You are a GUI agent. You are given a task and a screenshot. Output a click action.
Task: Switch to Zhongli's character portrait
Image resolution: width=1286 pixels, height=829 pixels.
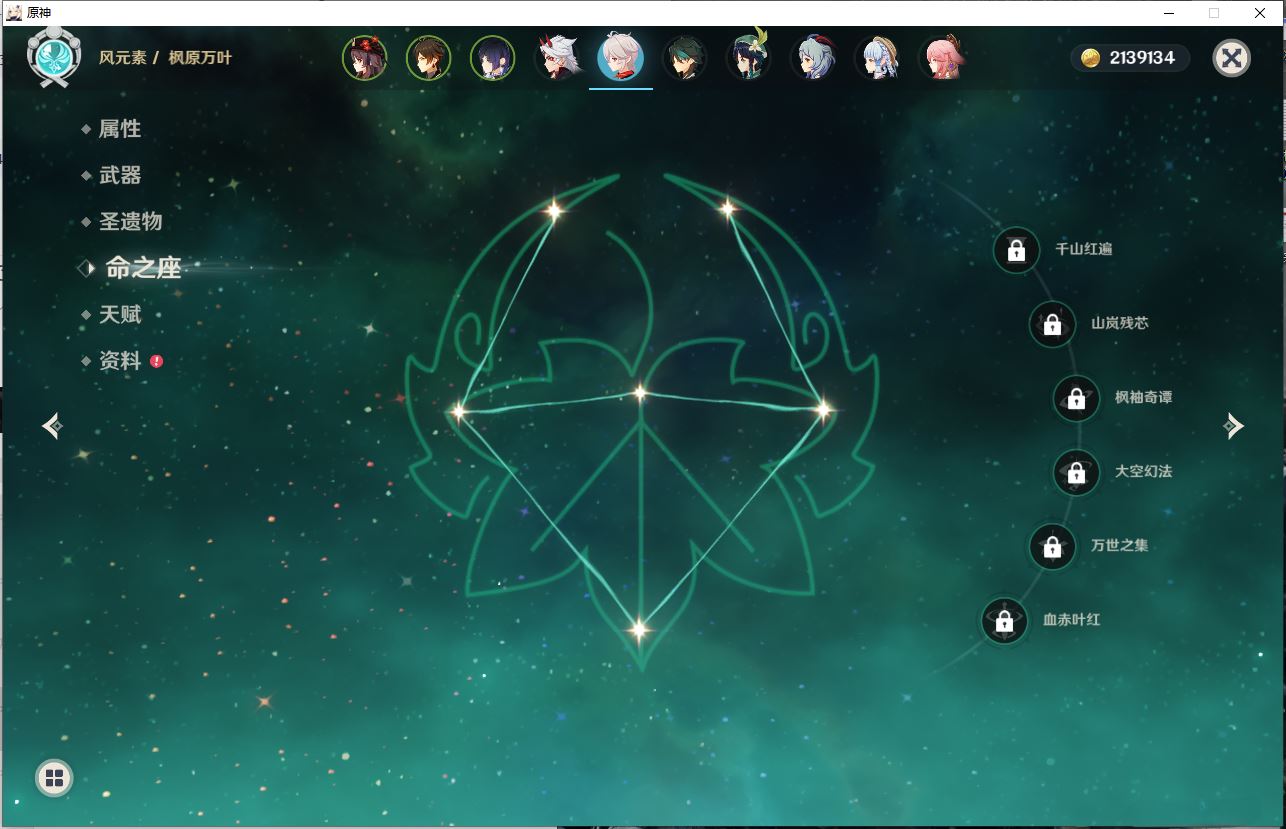[428, 58]
